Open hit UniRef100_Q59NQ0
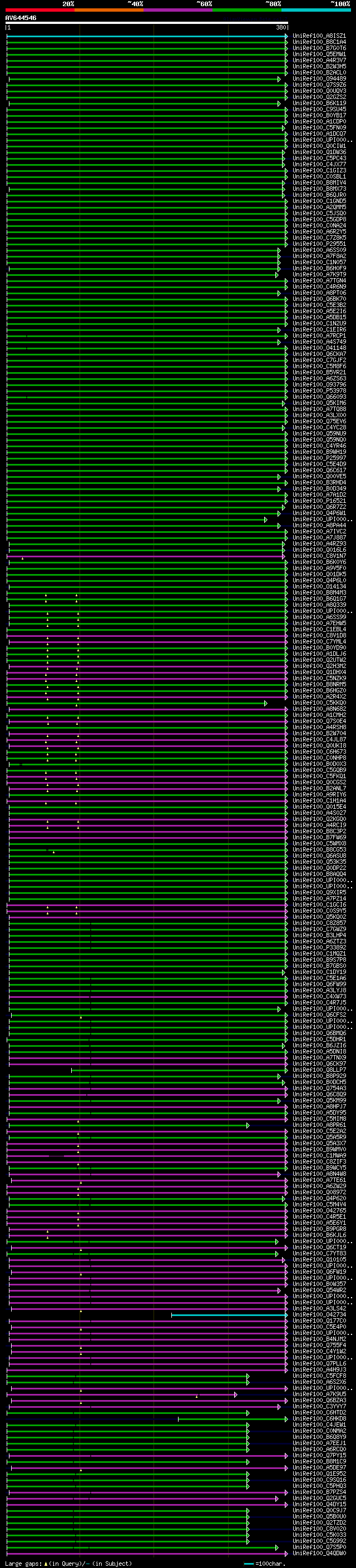 (319, 439)
